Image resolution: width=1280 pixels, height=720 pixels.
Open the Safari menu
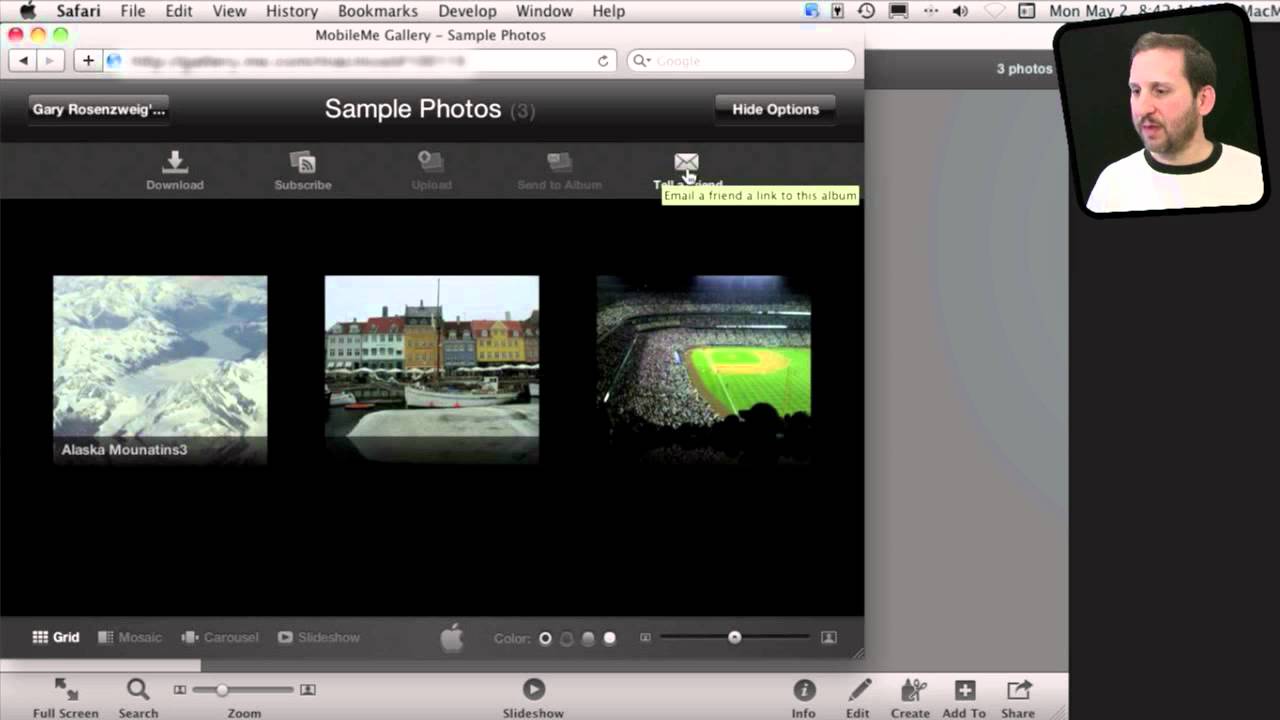pos(77,11)
